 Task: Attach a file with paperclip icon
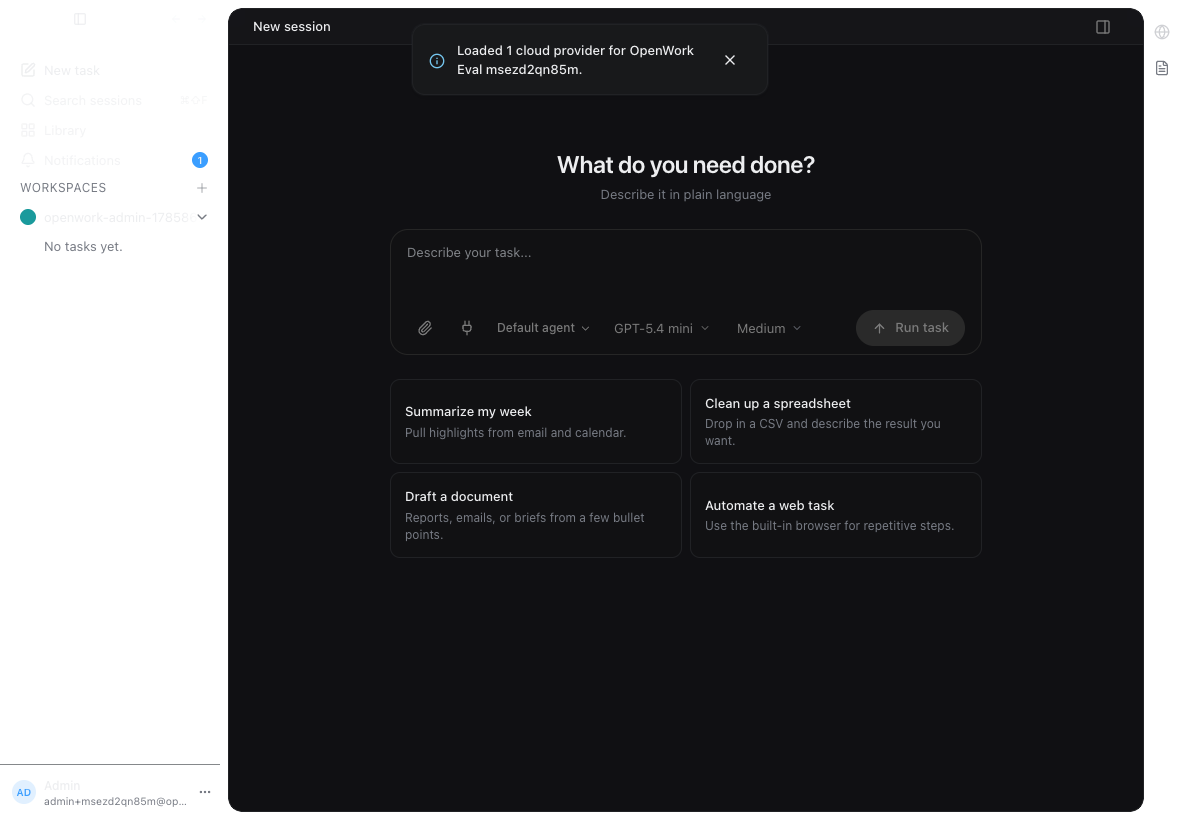(425, 328)
